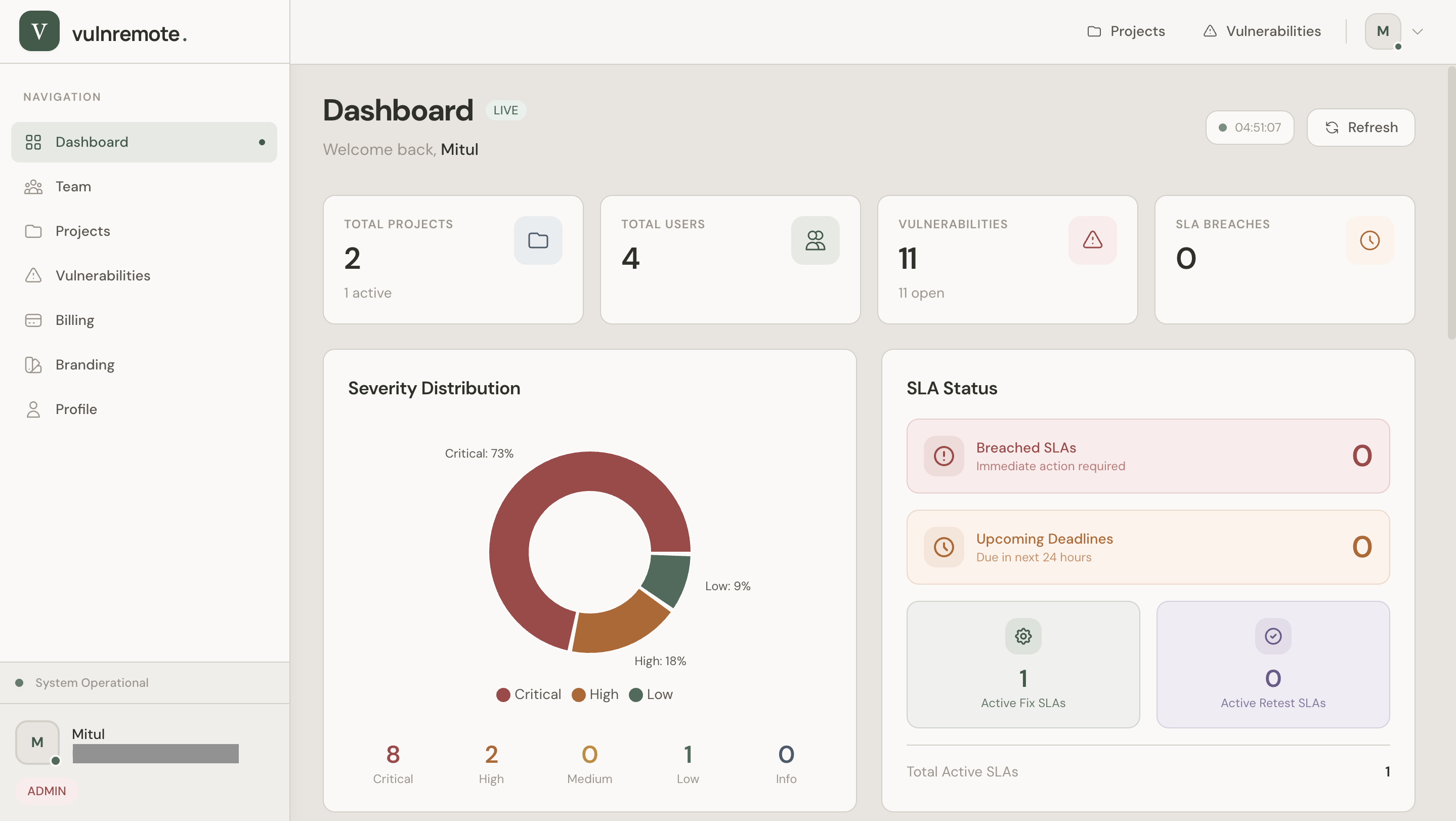The width and height of the screenshot is (1456, 821).
Task: Click the Profile person icon in sidebar
Action: [33, 409]
